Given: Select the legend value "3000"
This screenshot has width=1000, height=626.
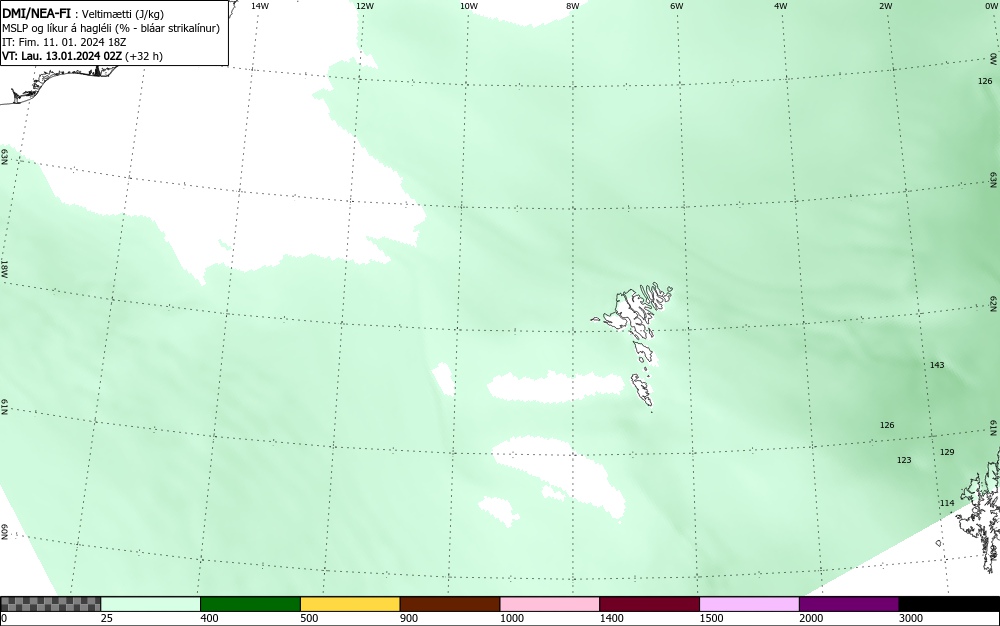Looking at the screenshot, I should click(911, 618).
